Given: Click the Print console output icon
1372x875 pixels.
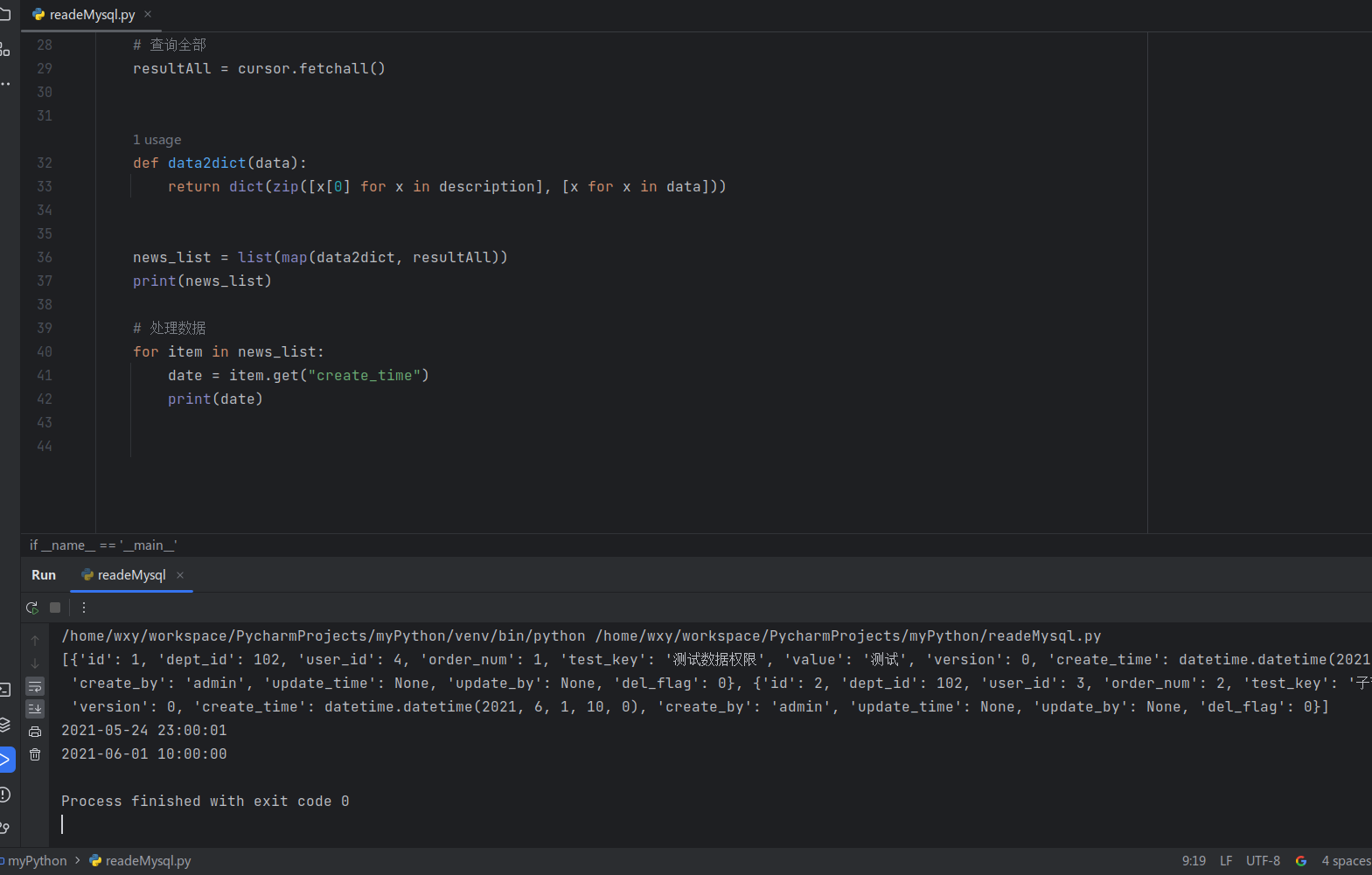Looking at the screenshot, I should click(x=35, y=732).
